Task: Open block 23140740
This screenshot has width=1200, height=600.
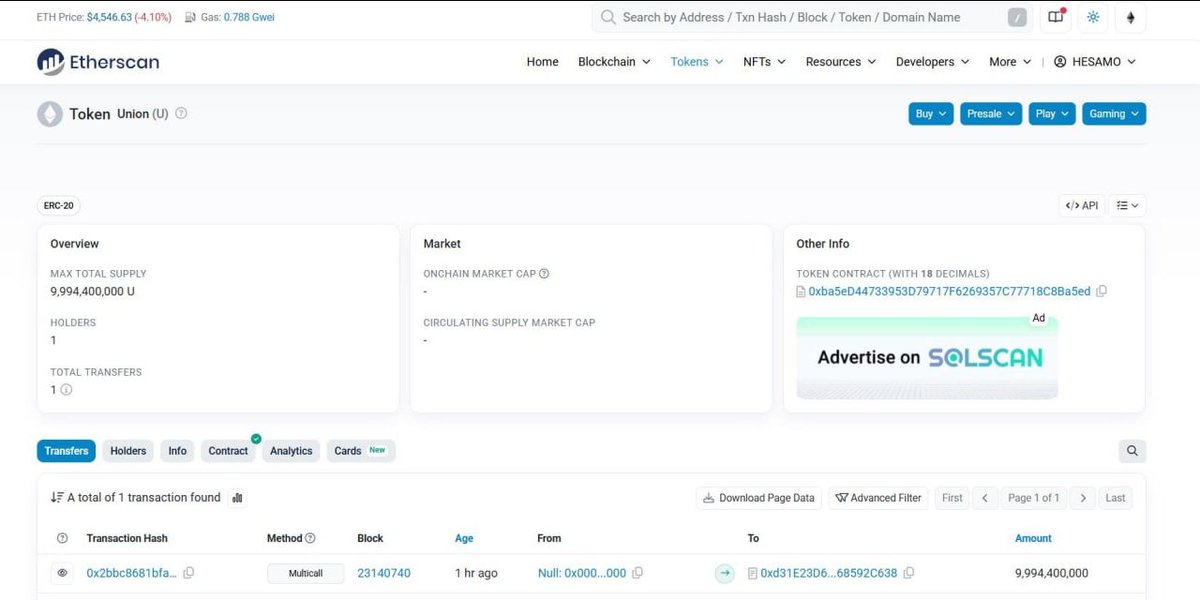Action: (x=384, y=573)
